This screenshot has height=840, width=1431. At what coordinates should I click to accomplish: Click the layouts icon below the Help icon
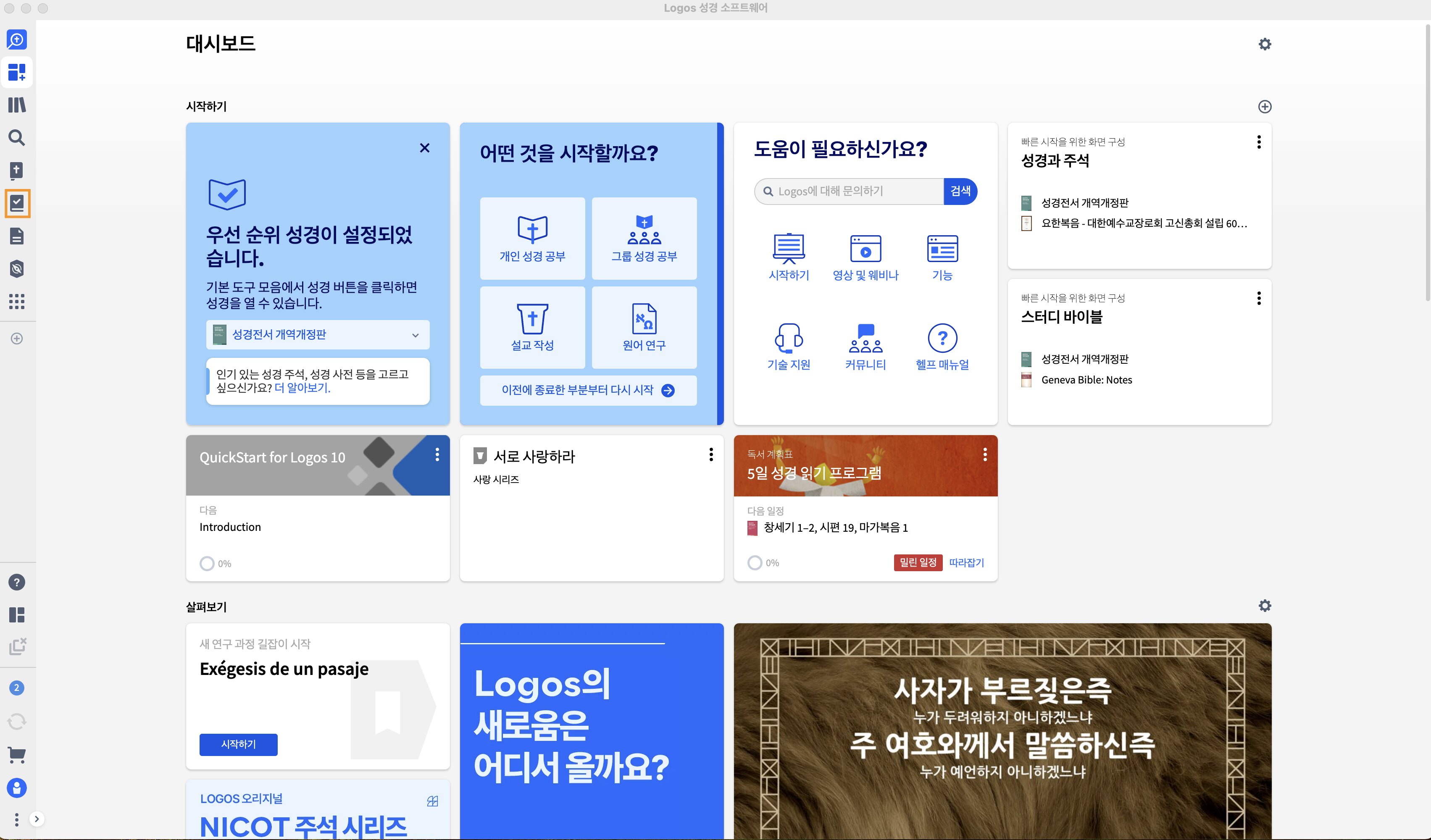coord(16,615)
